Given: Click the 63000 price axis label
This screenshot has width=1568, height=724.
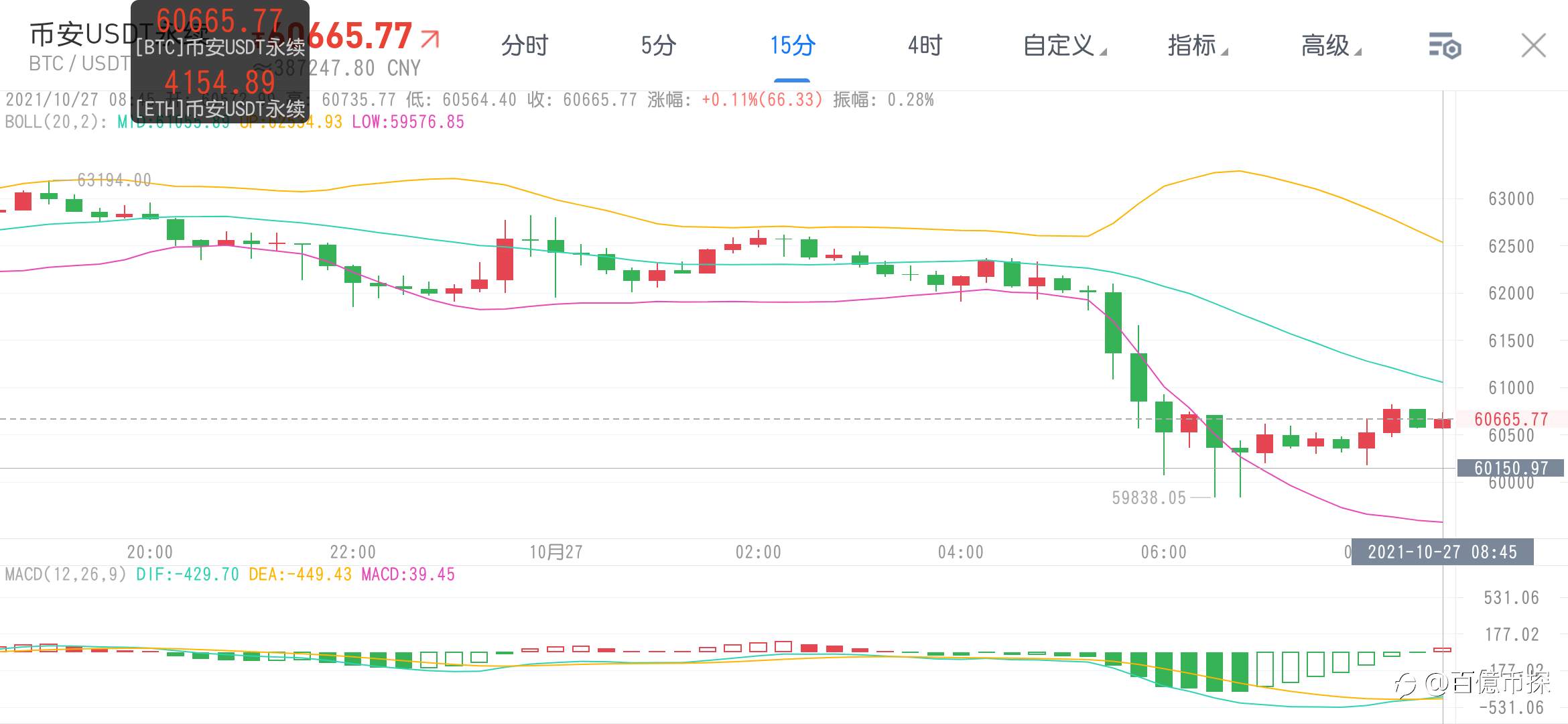Looking at the screenshot, I should coord(1511,199).
